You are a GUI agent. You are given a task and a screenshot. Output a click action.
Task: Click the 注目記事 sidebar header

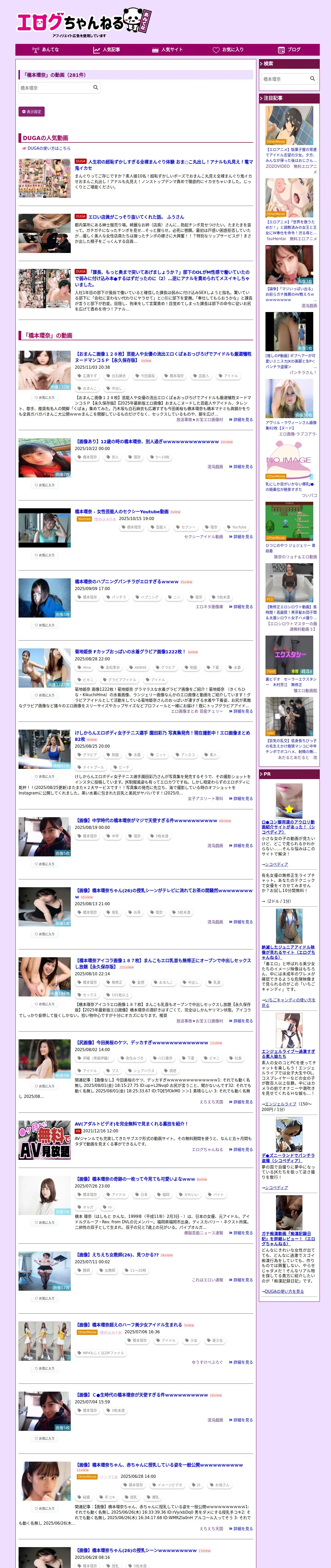[289, 98]
